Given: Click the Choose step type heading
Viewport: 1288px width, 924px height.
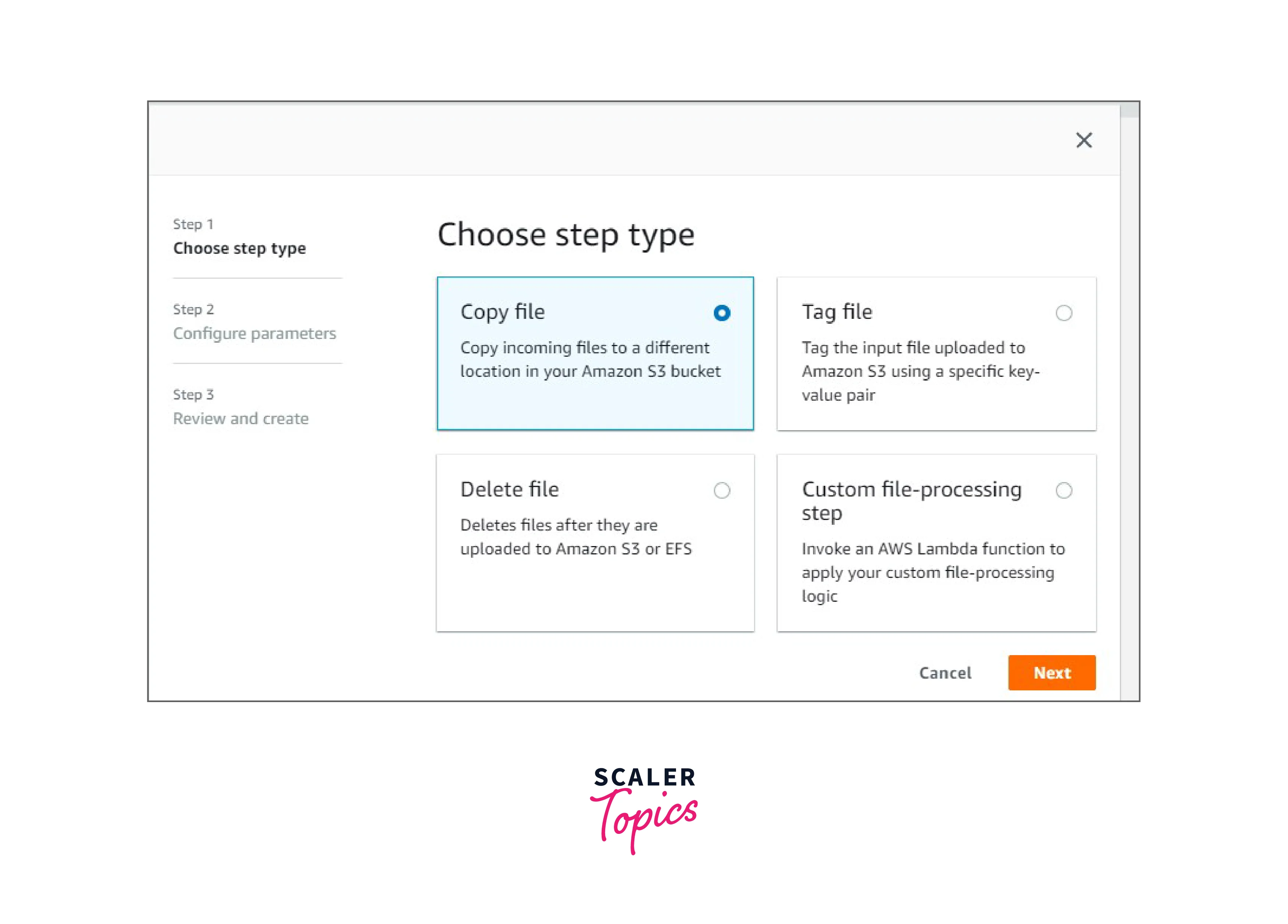Looking at the screenshot, I should pyautogui.click(x=566, y=234).
